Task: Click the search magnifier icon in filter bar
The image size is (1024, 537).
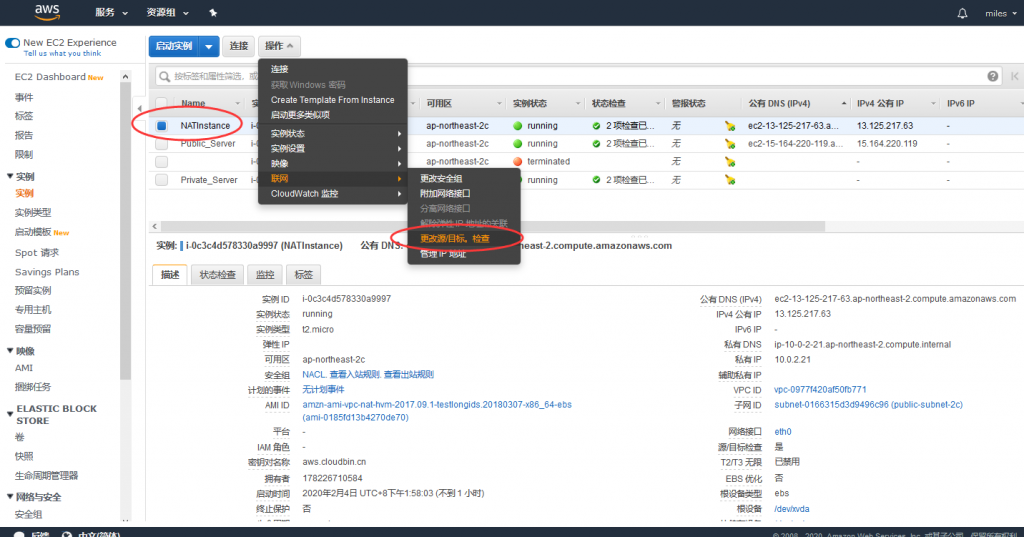Action: click(x=165, y=76)
